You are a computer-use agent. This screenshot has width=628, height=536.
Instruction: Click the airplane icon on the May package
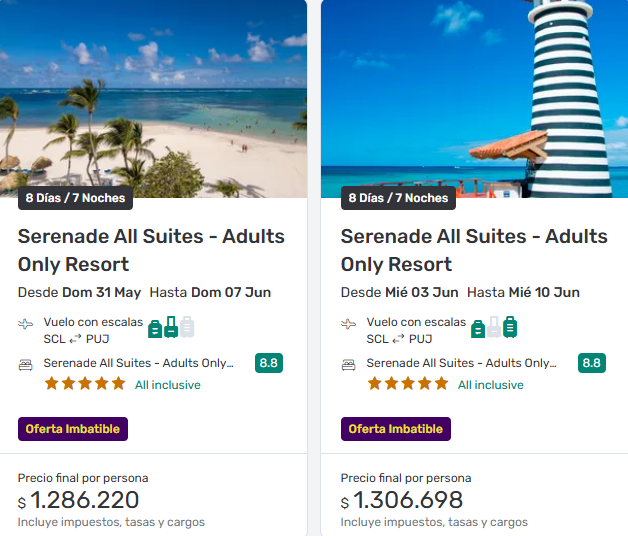click(26, 324)
